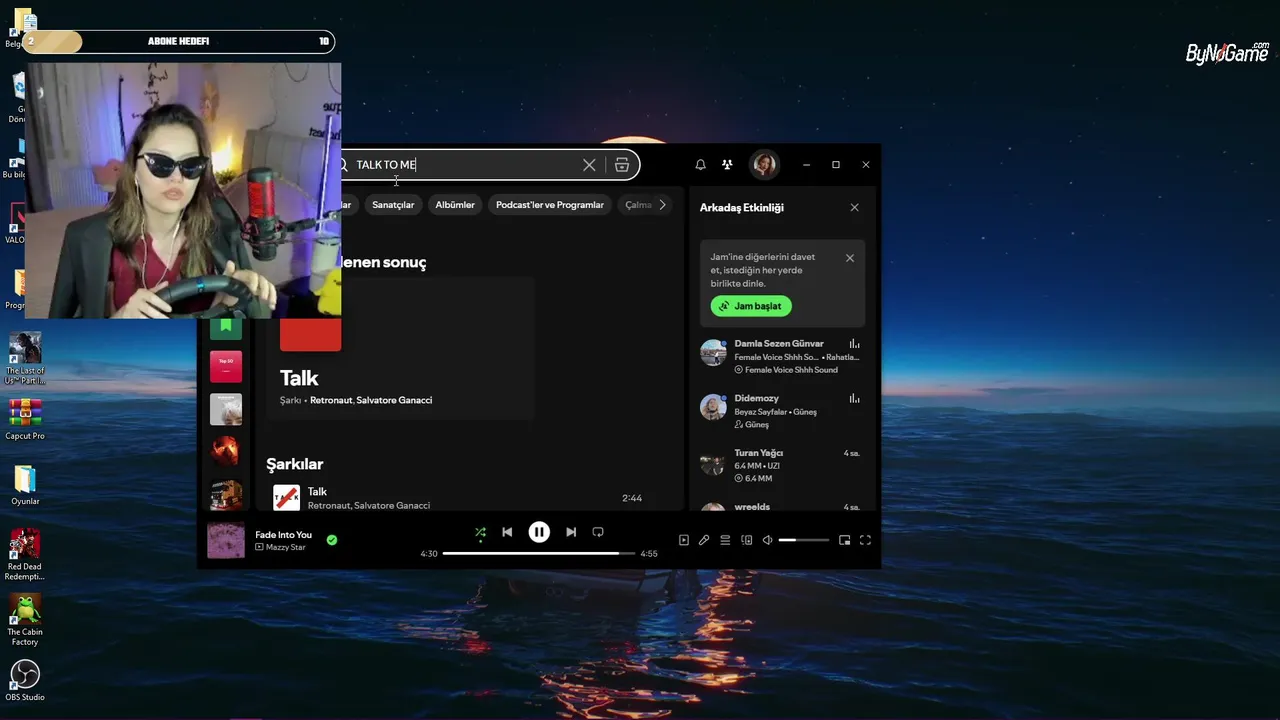Open the Browse icon beside the search box
1280x720 pixels.
[622, 165]
